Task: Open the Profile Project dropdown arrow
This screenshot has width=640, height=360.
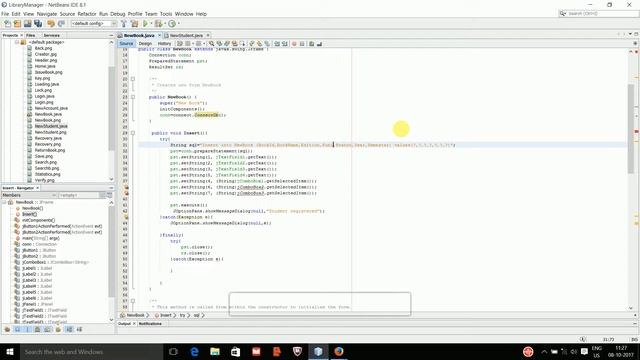Action: point(178,24)
